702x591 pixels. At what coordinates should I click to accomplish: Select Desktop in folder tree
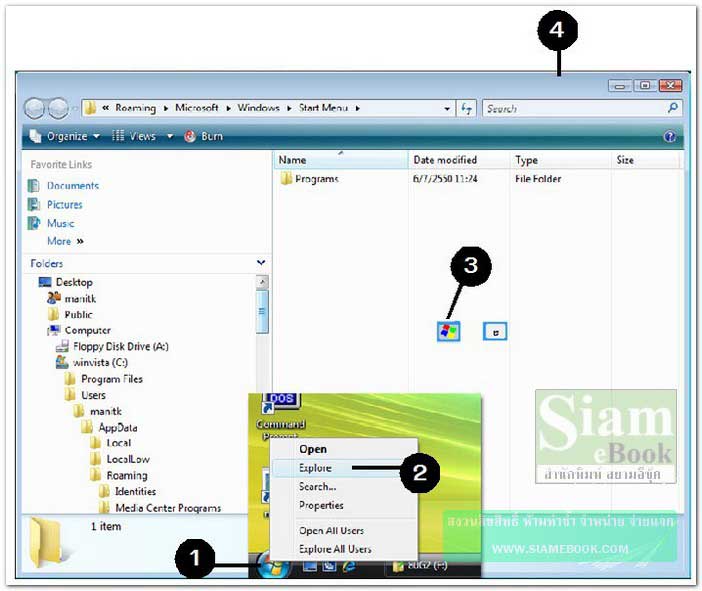74,283
